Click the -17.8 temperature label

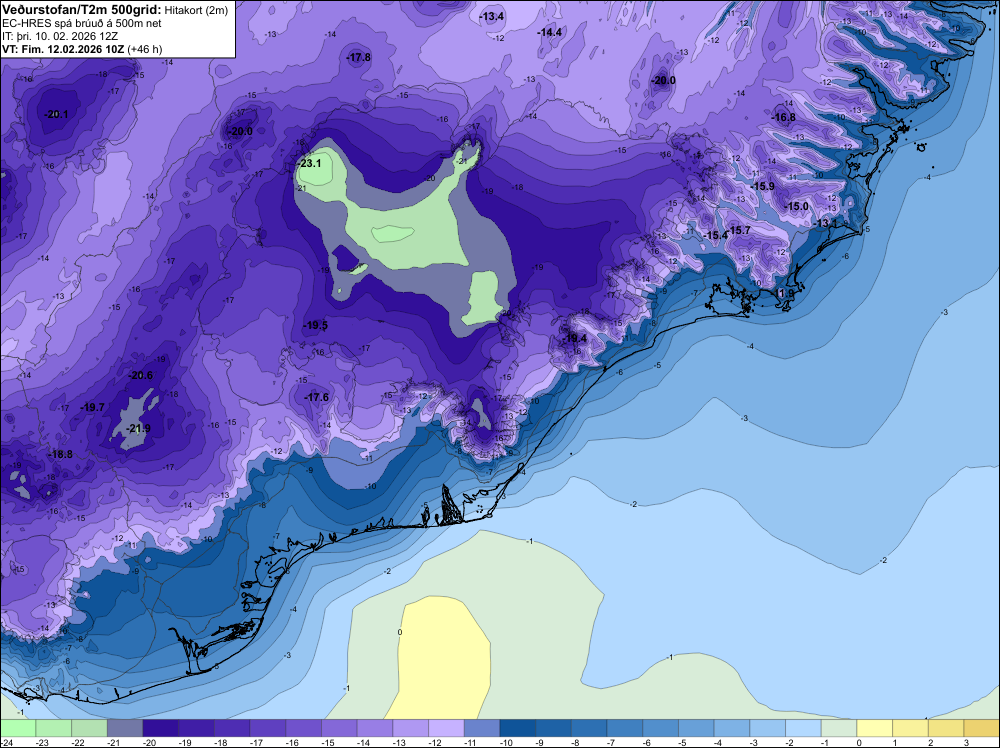pyautogui.click(x=358, y=57)
